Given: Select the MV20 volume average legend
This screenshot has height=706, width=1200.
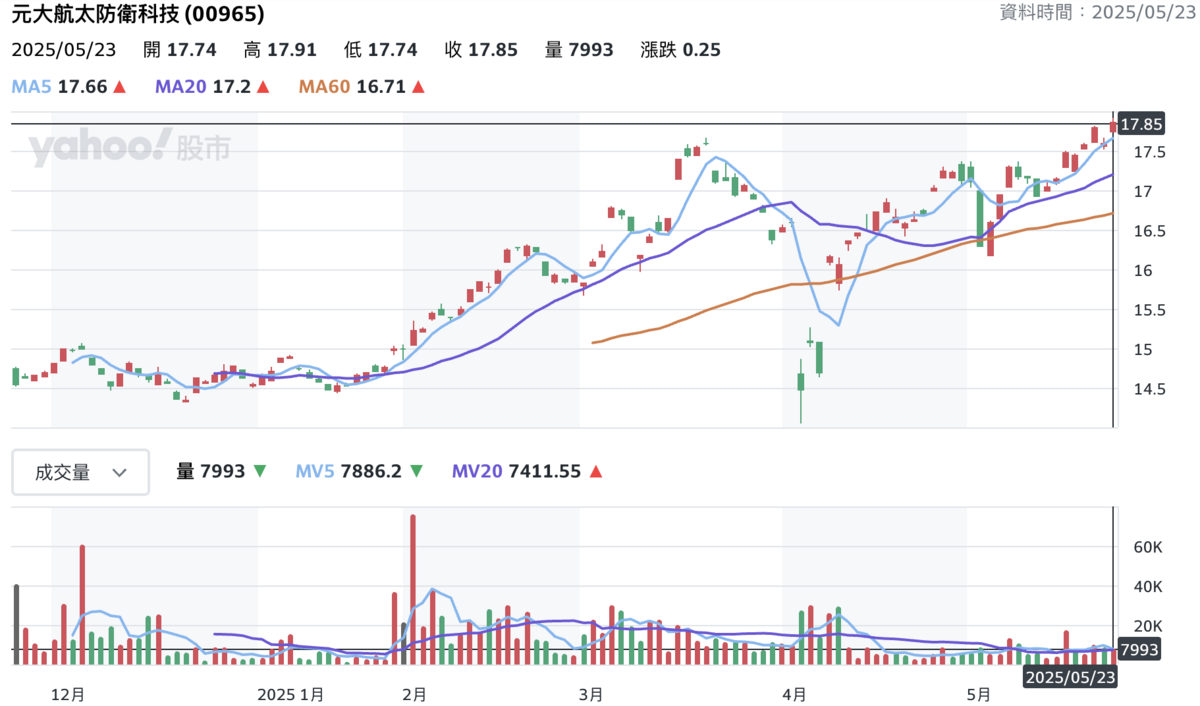Looking at the screenshot, I should pyautogui.click(x=475, y=471).
